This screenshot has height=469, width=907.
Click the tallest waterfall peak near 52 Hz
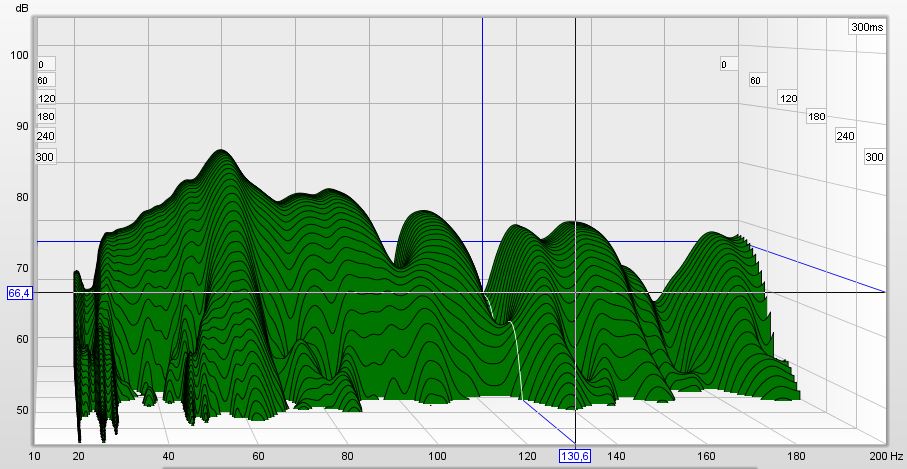click(220, 152)
